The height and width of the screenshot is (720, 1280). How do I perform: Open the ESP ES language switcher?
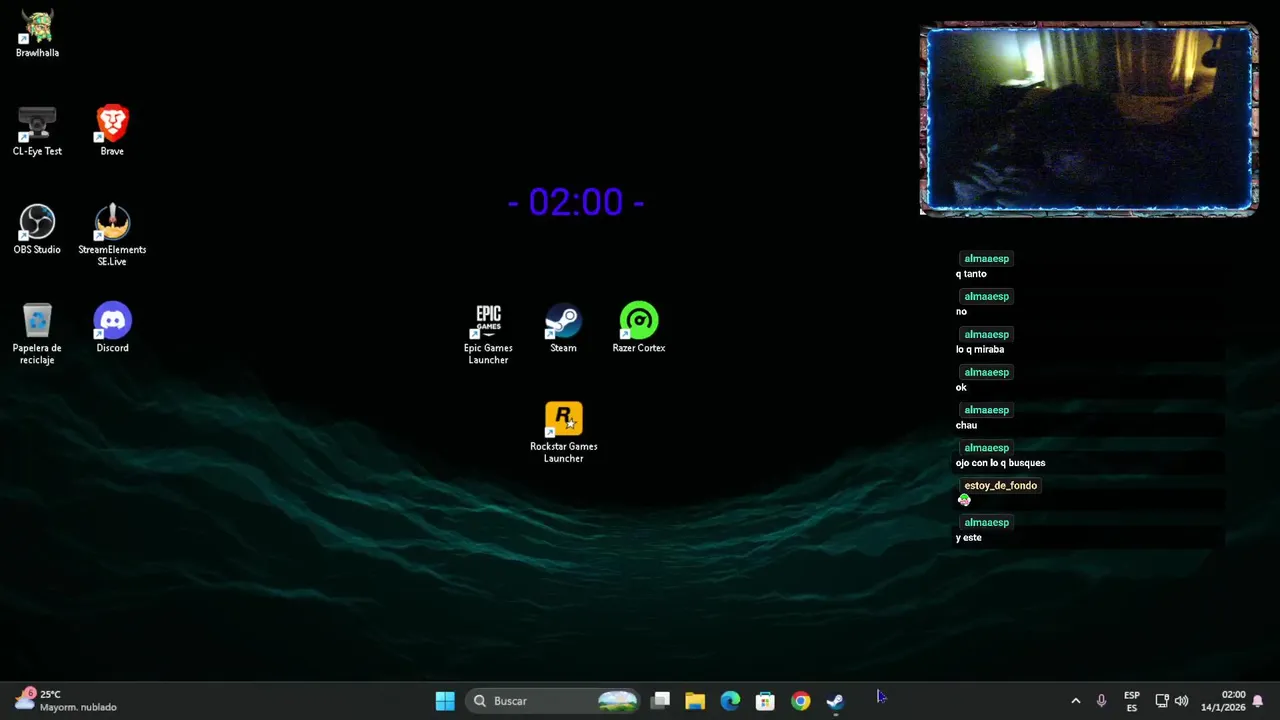1132,701
